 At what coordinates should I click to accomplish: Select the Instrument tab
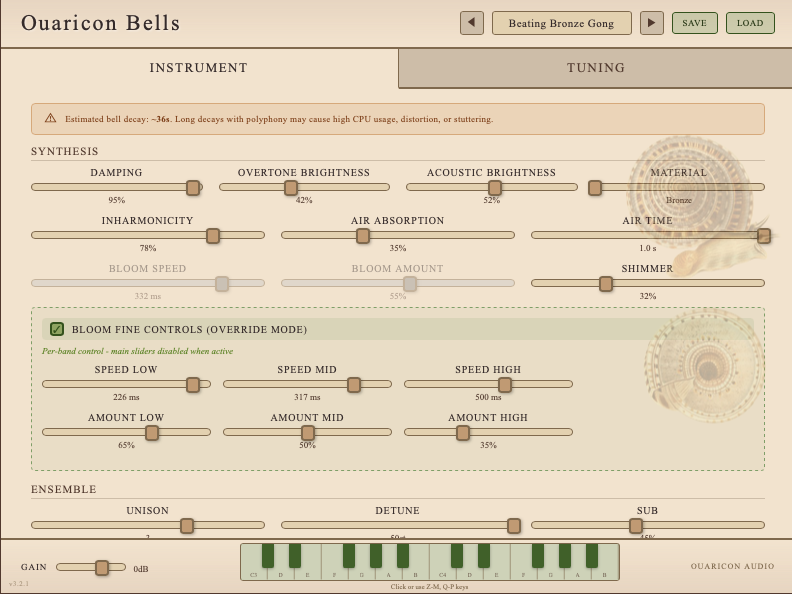(198, 68)
